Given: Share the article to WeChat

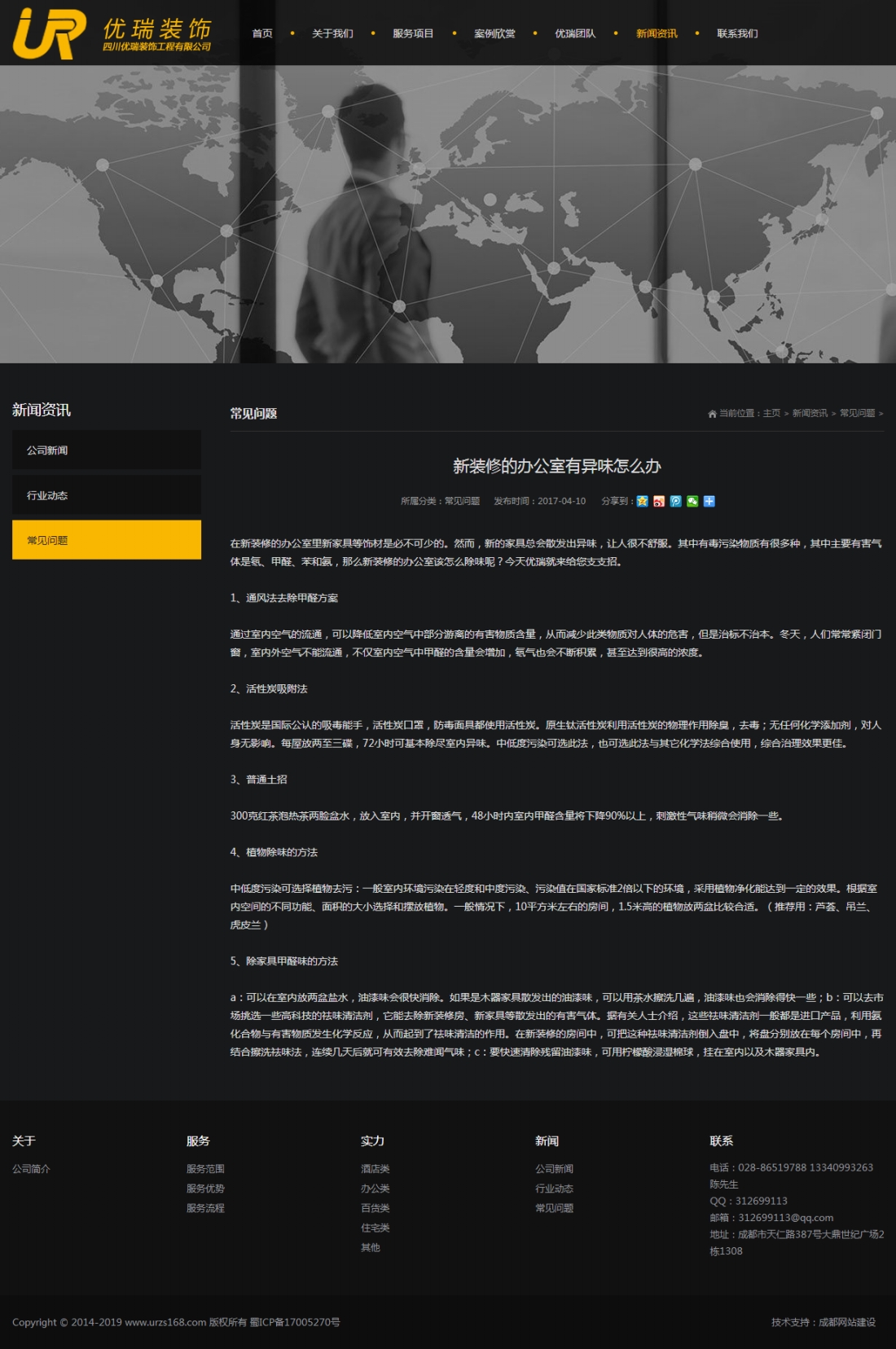Looking at the screenshot, I should point(692,501).
